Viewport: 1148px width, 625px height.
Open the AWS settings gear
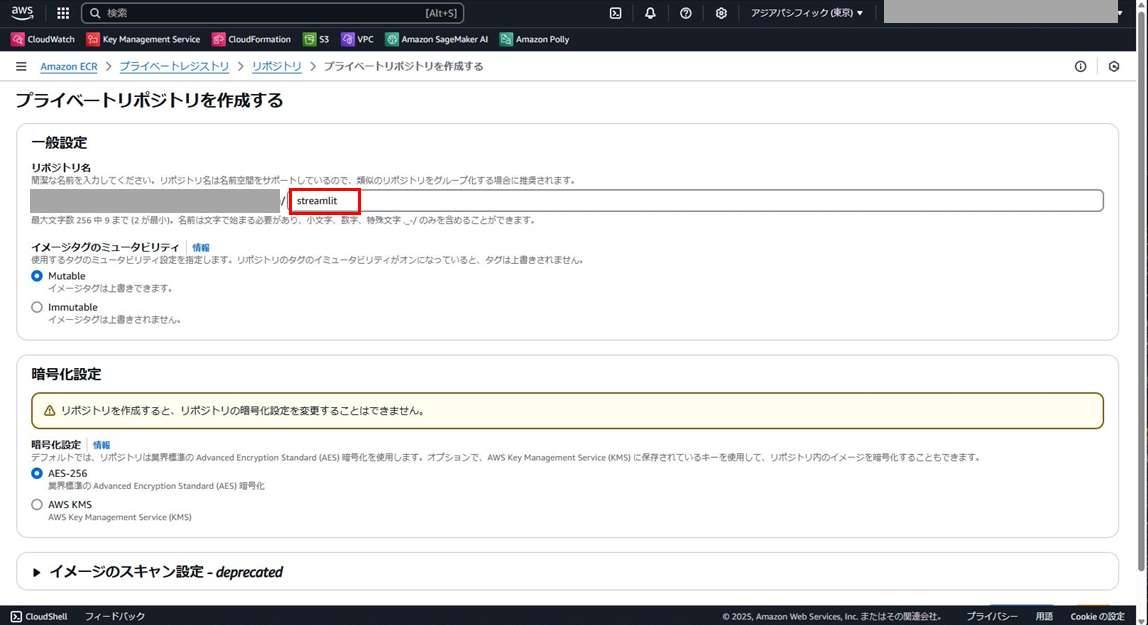(720, 13)
